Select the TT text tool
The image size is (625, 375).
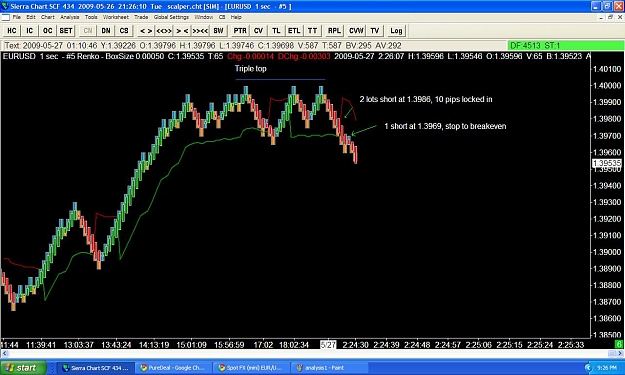pyautogui.click(x=312, y=31)
